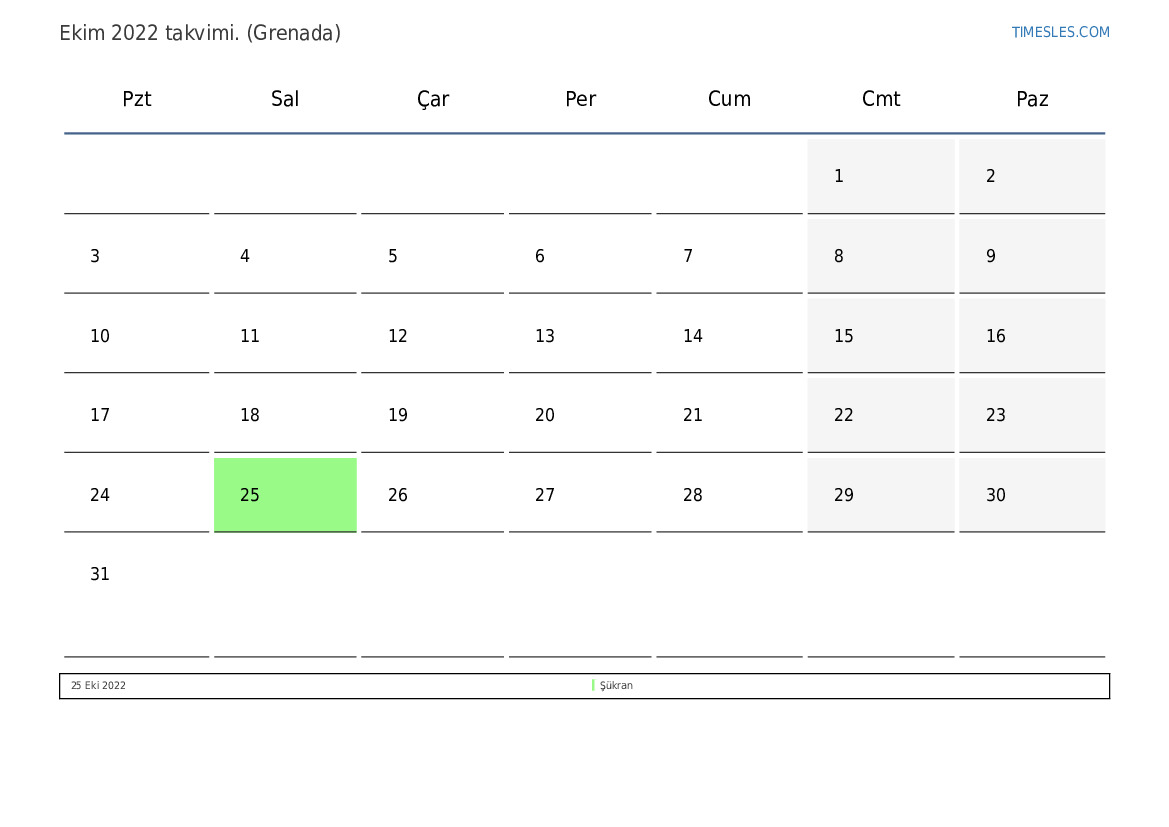Select the highlighted day 25
The image size is (1169, 827).
coord(285,494)
